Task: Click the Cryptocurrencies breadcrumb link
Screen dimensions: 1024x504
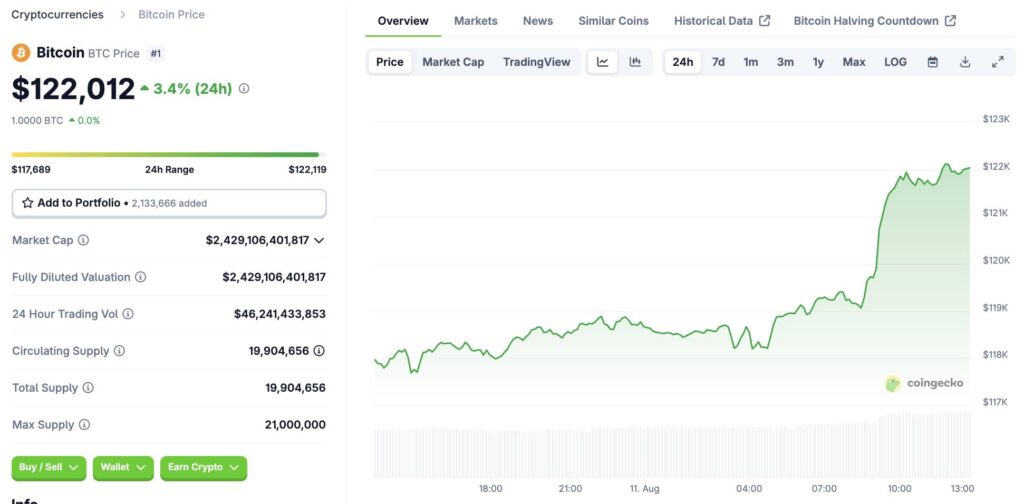Action: click(x=57, y=14)
